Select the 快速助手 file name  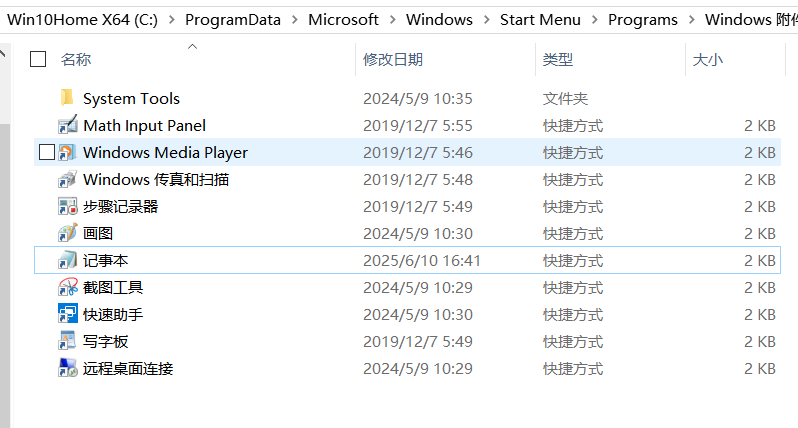coord(113,314)
